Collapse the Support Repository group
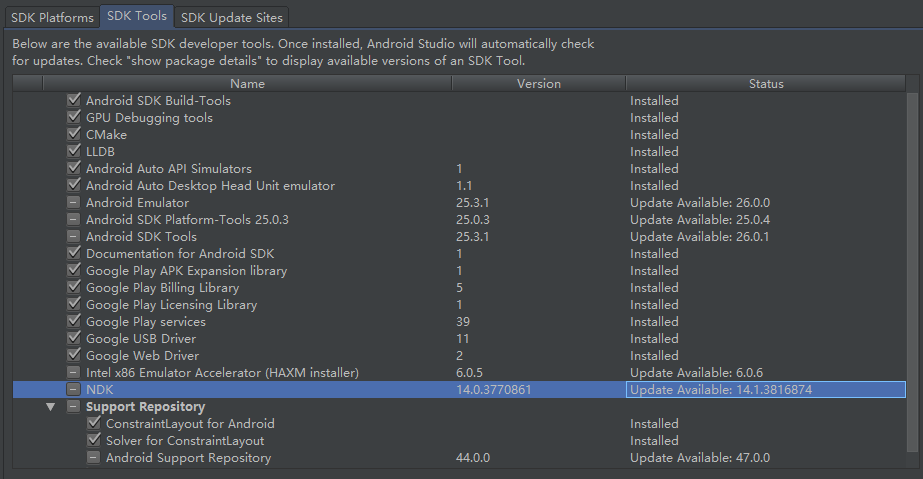This screenshot has height=479, width=923. pos(51,407)
